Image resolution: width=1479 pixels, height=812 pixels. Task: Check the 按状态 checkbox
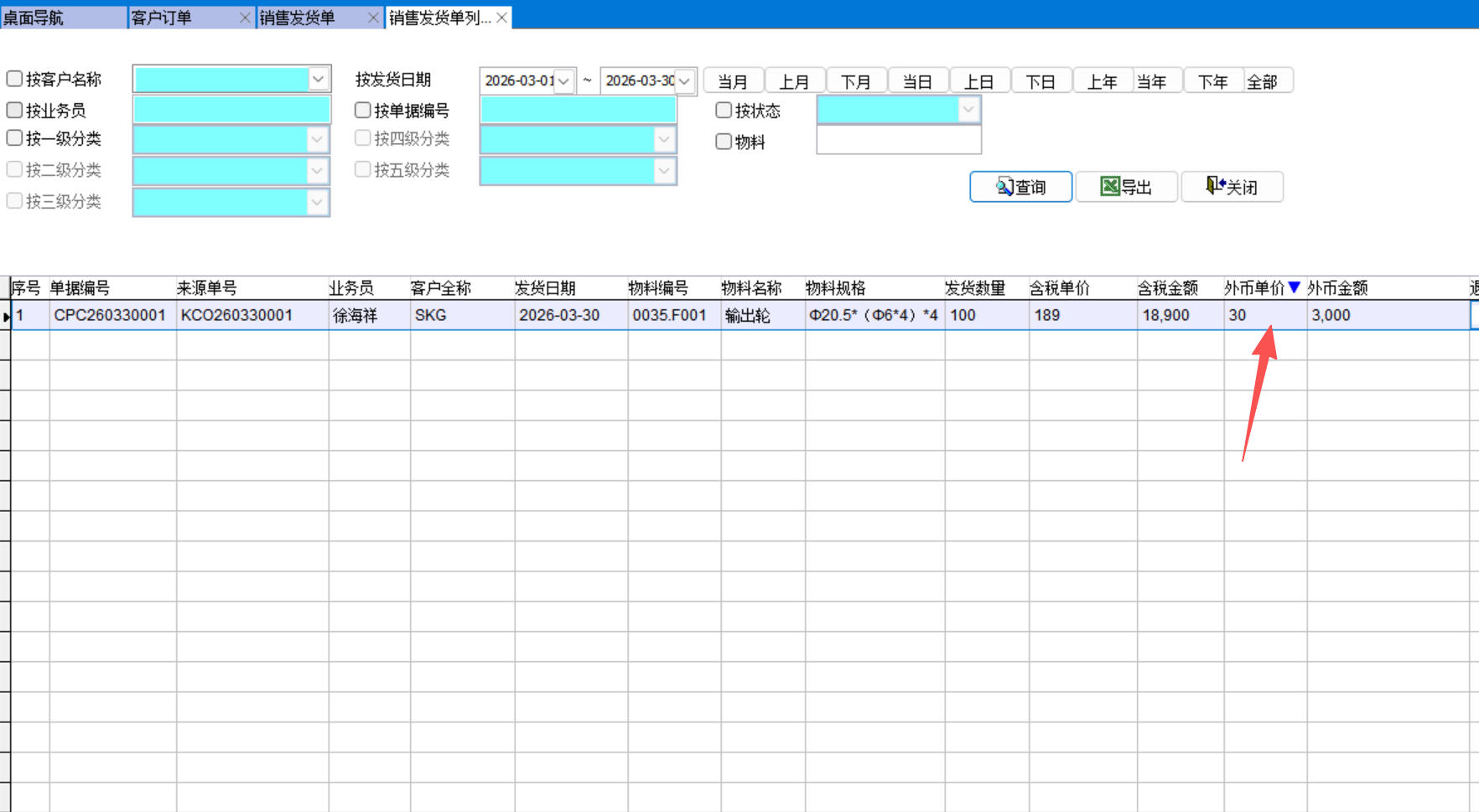[724, 110]
